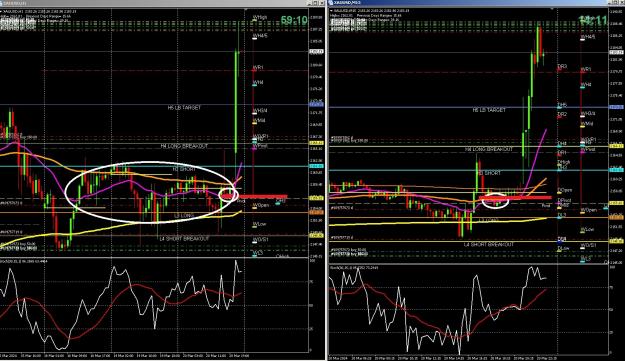Image resolution: width=625 pixels, height=361 pixels.
Task: Select the DR2 daily level on M15 chart
Action: click(562, 114)
